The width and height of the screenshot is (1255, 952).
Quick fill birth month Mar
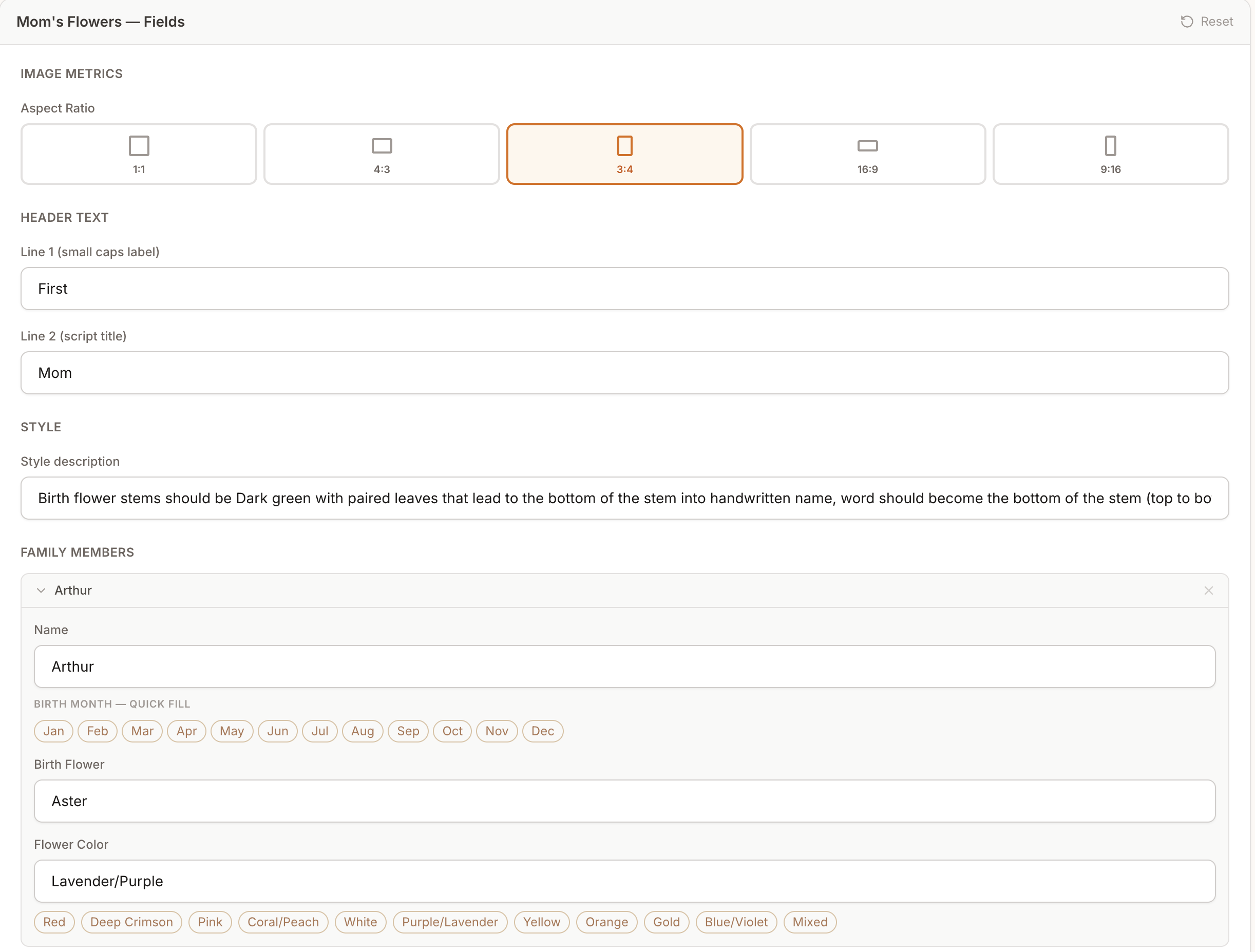(x=142, y=731)
